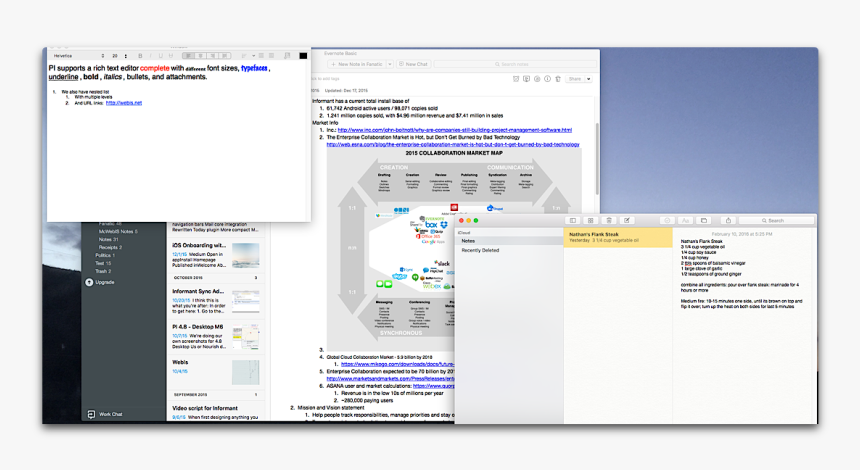Click the Evernote note info icon
This screenshot has width=860, height=470.
click(x=547, y=79)
